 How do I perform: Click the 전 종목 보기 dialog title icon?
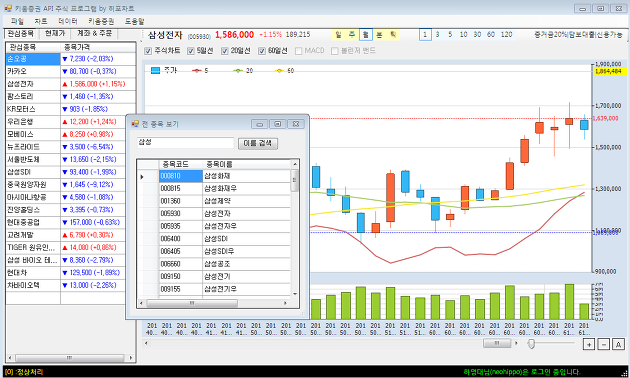click(135, 124)
